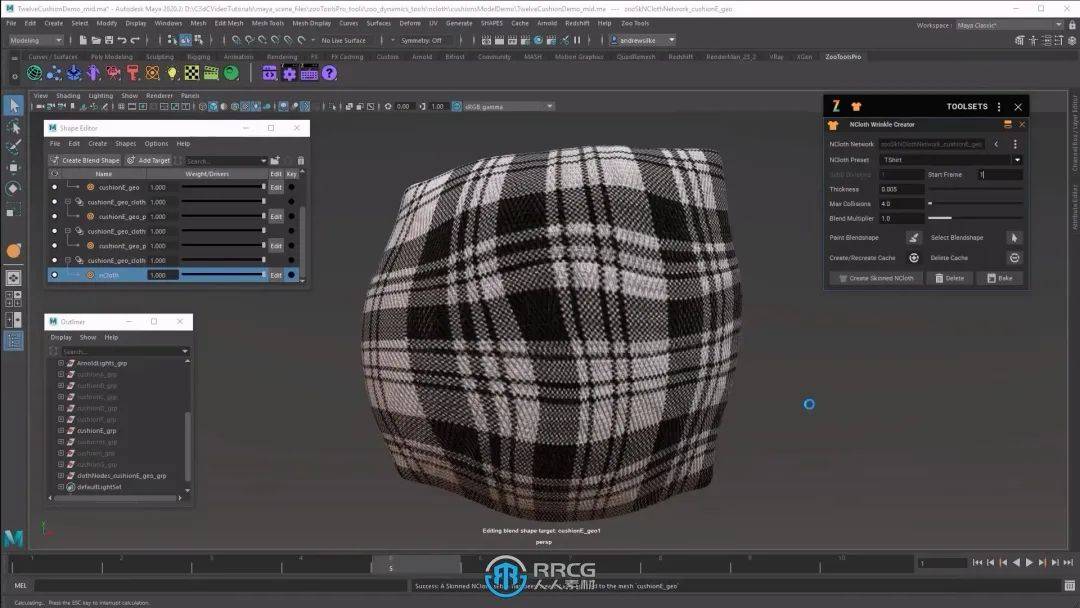1080x608 pixels.
Task: Toggle the Key dot for cushionE_geo
Action: pos(290,187)
